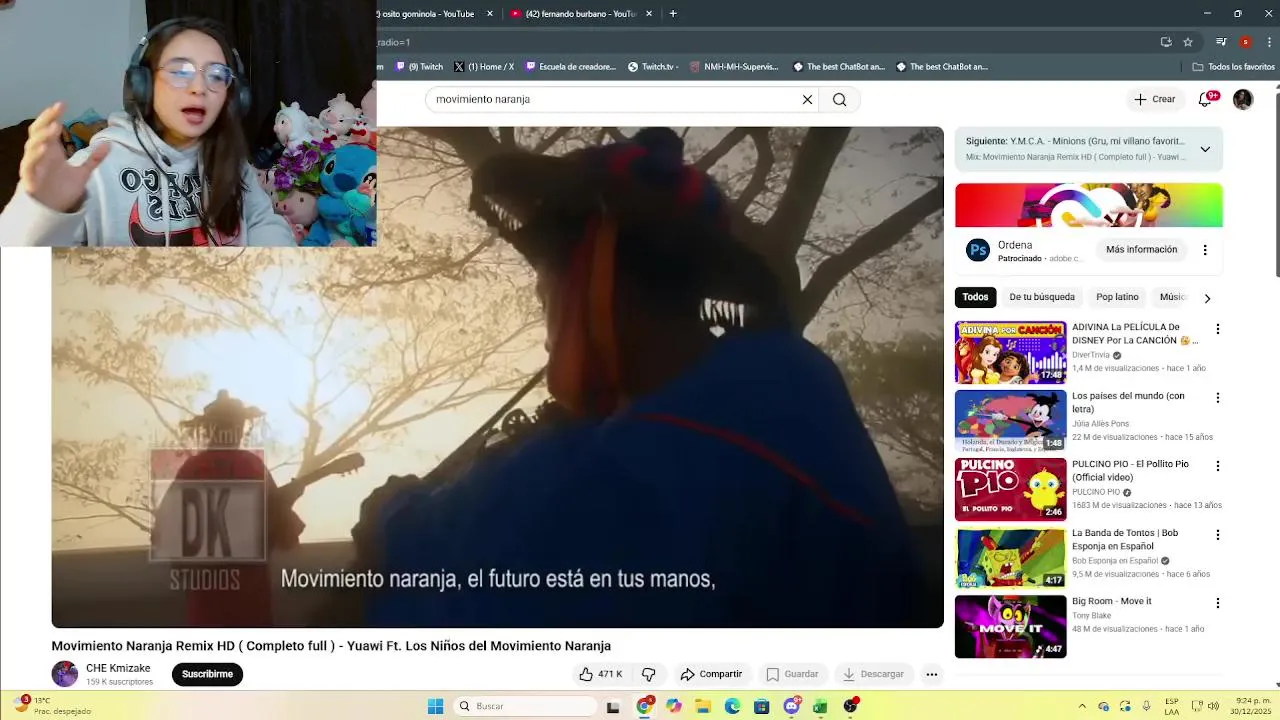
Task: Show hidden system tray icons
Action: pos(1082,706)
